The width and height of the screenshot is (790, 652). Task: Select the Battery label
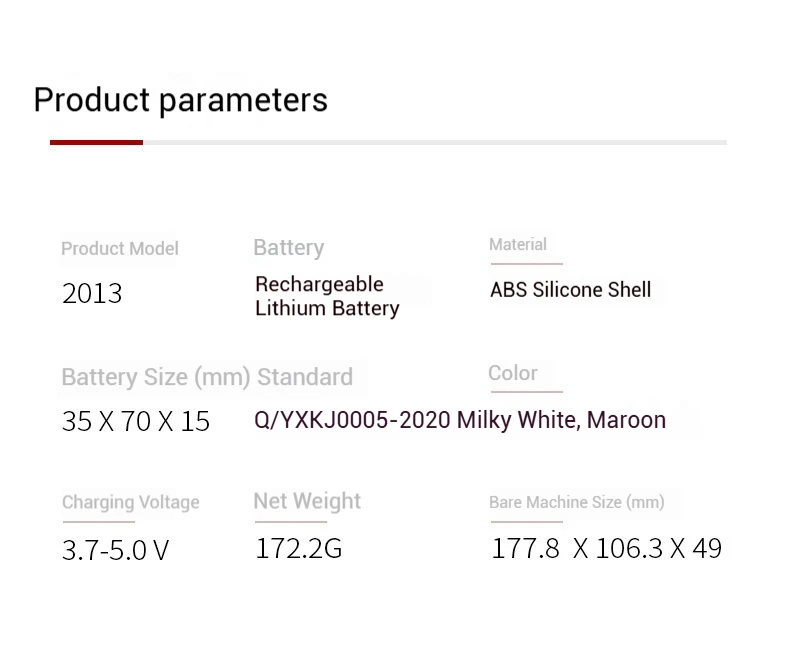[x=288, y=248]
